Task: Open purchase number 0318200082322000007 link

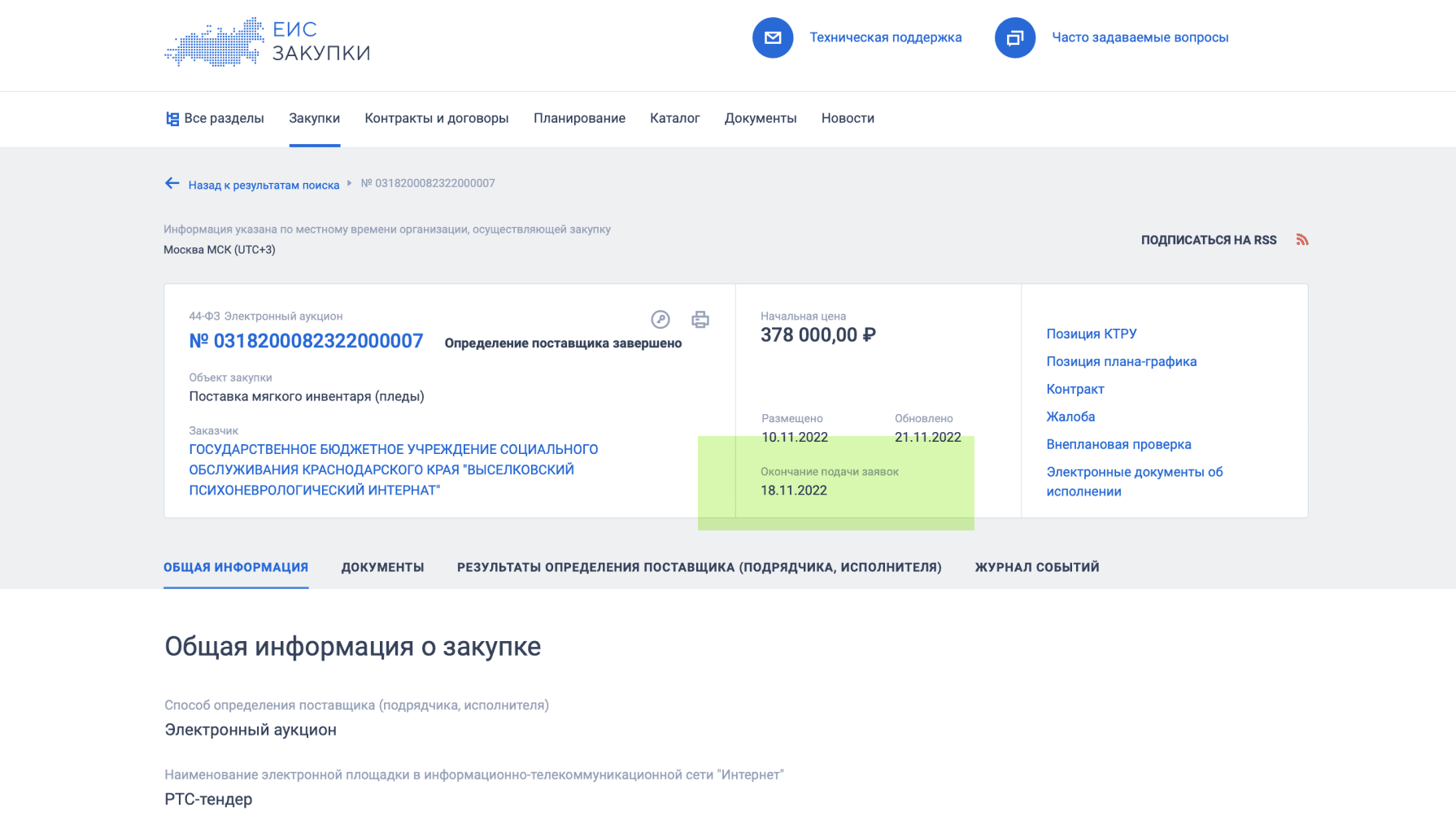Action: [306, 342]
